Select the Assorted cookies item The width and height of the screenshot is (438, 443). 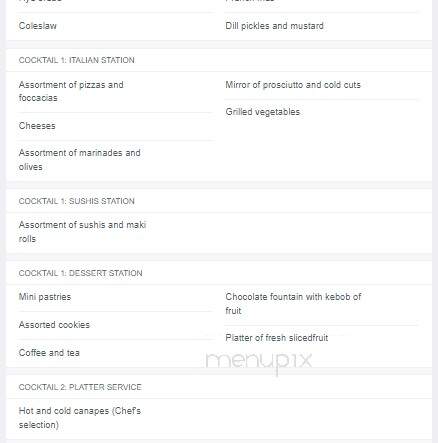(54, 325)
